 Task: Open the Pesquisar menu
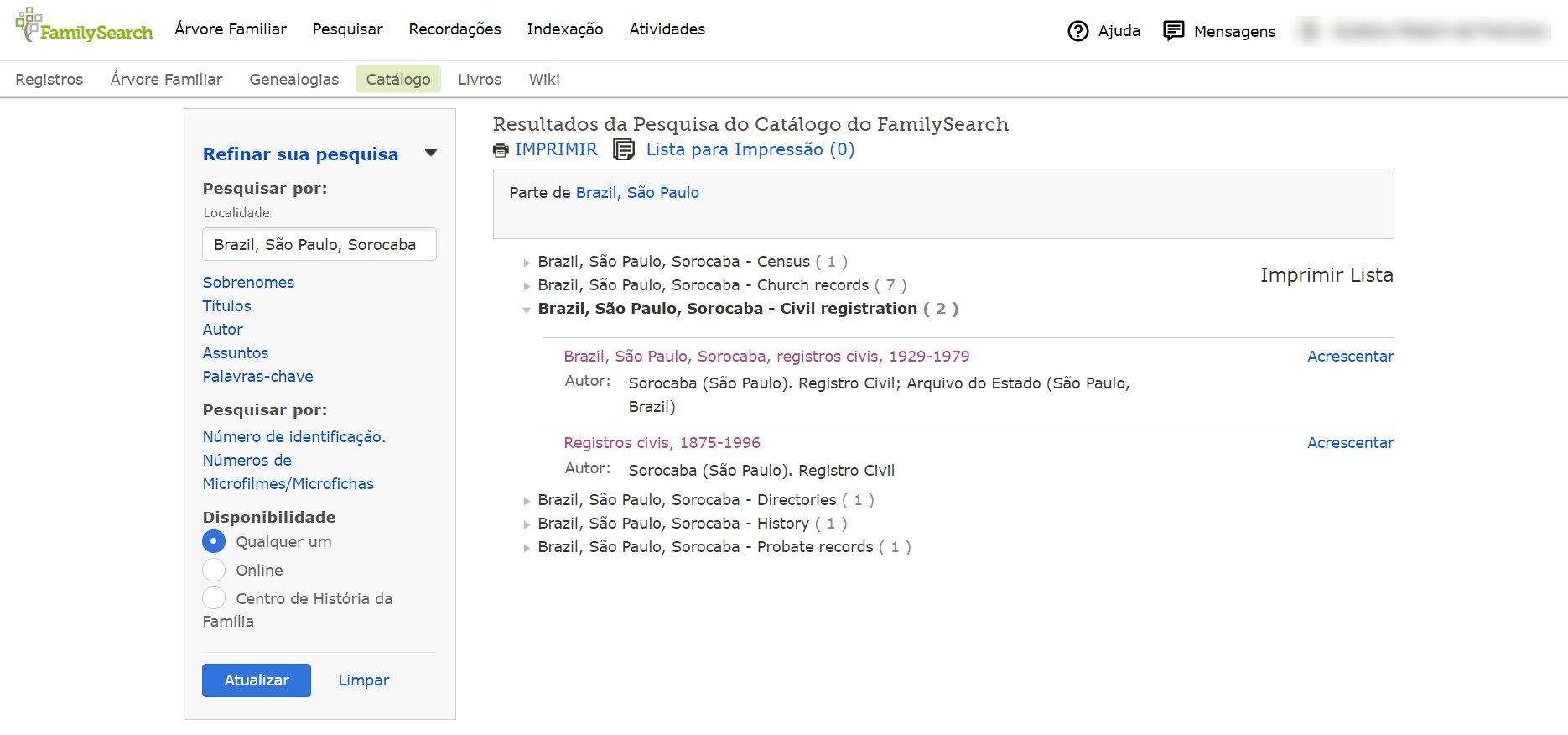[x=347, y=29]
